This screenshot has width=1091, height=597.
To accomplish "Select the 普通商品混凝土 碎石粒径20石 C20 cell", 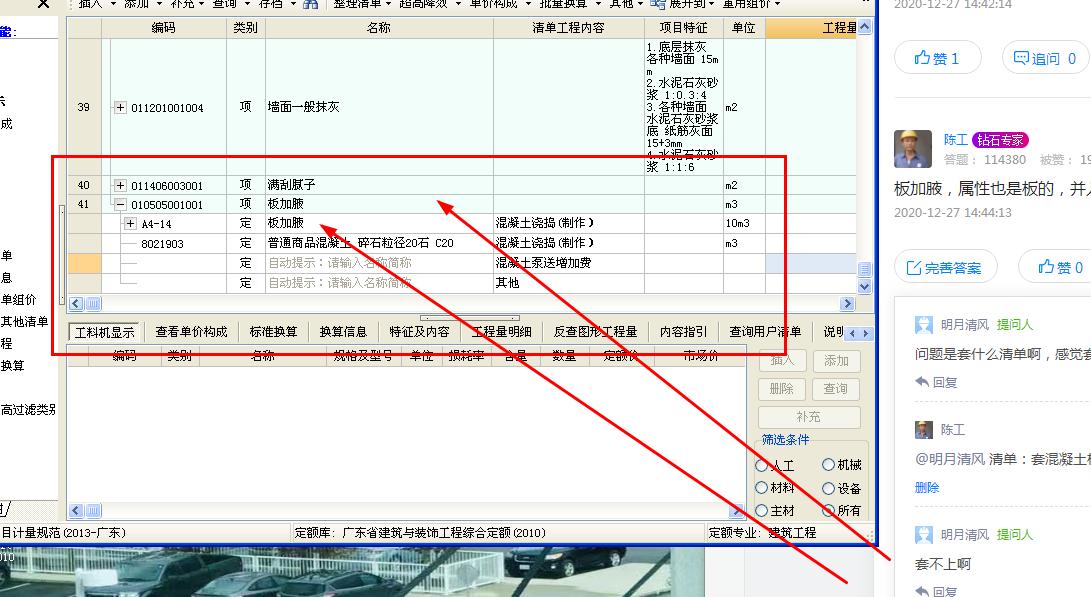I will point(378,244).
